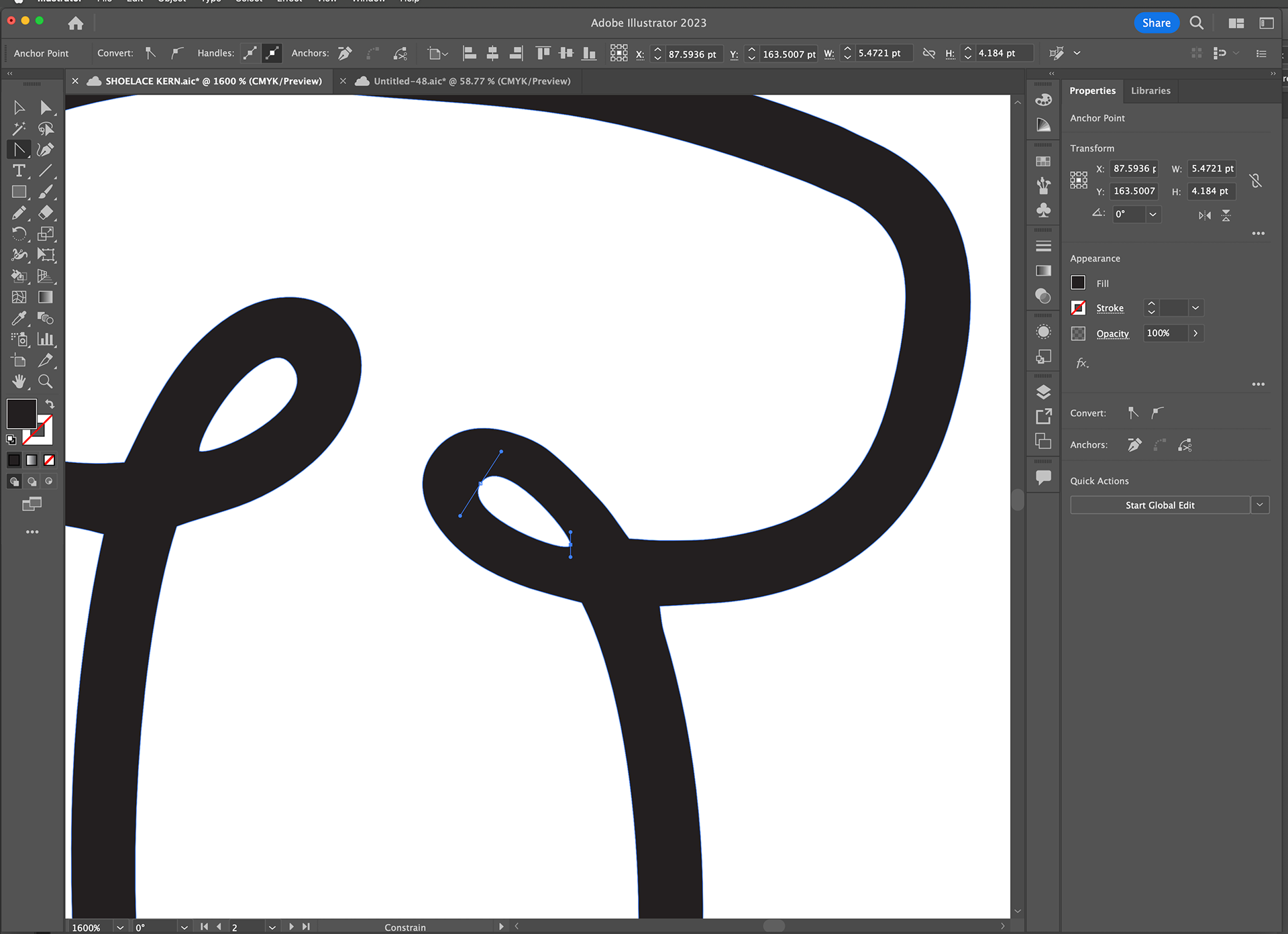Open the Comments panel icon
1288x934 pixels.
coord(1043,477)
